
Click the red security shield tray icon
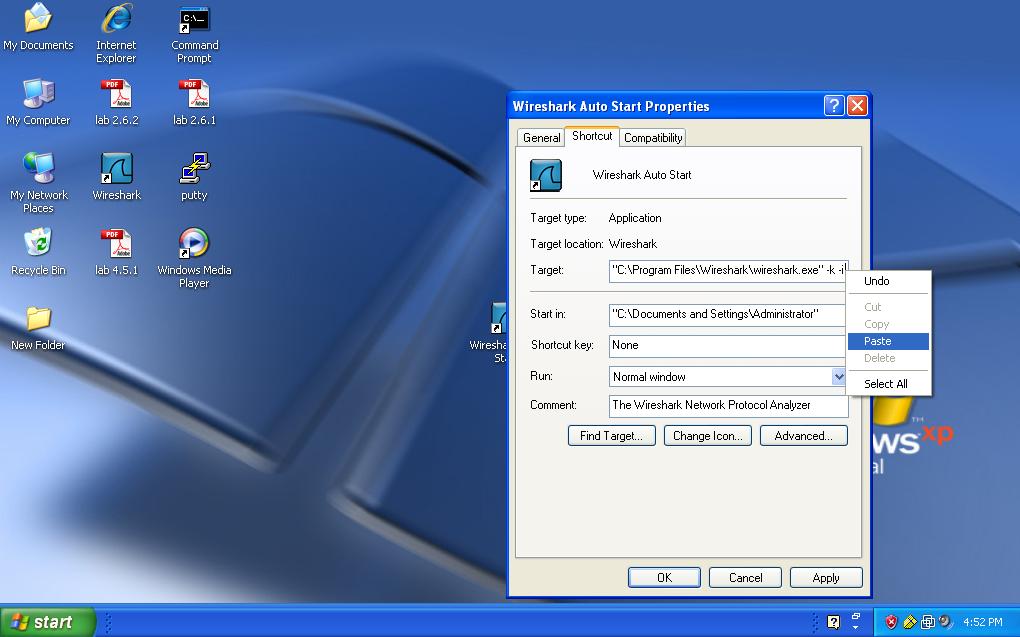coord(891,622)
